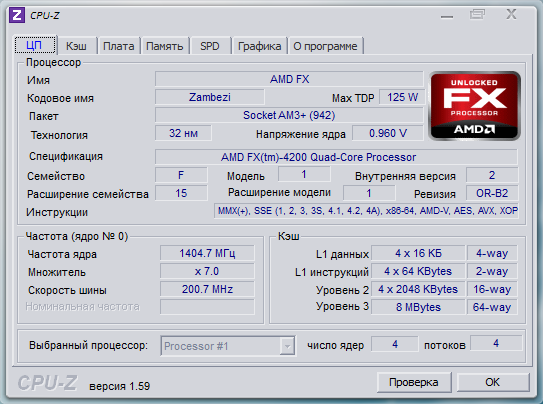Click the версия 1.59 text
This screenshot has height=406, width=546.
pyautogui.click(x=119, y=386)
